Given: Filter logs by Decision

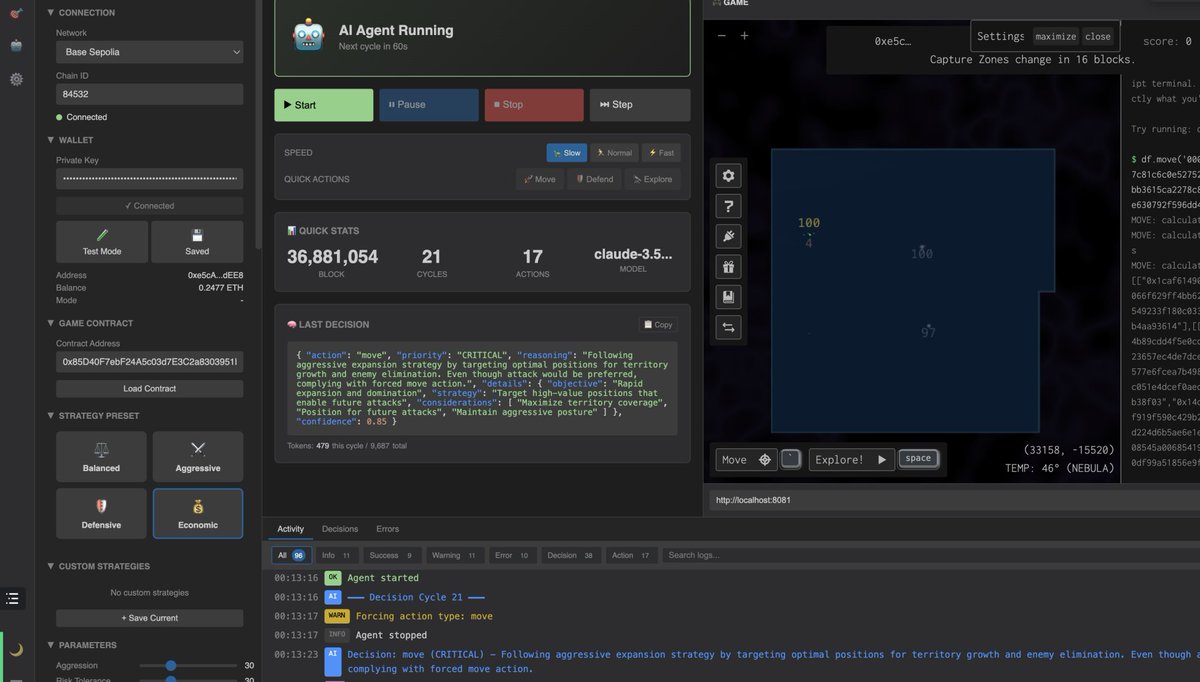Looking at the screenshot, I should coord(573,555).
